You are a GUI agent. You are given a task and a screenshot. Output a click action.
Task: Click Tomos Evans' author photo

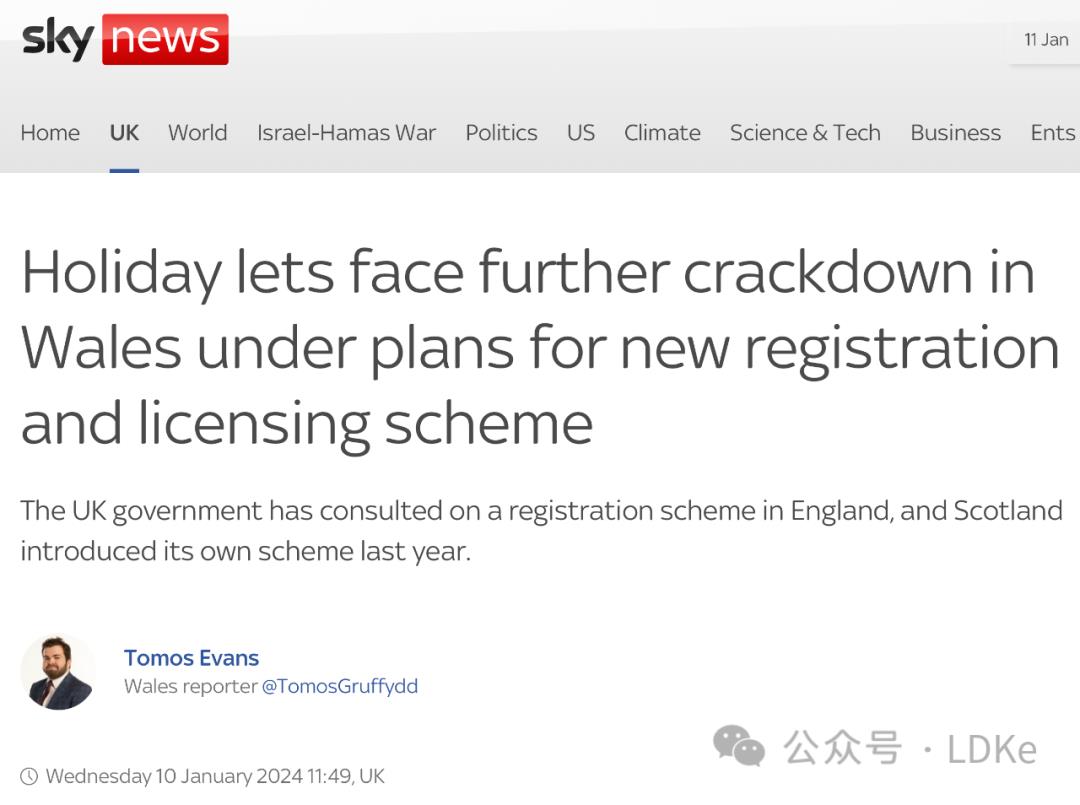(x=58, y=672)
